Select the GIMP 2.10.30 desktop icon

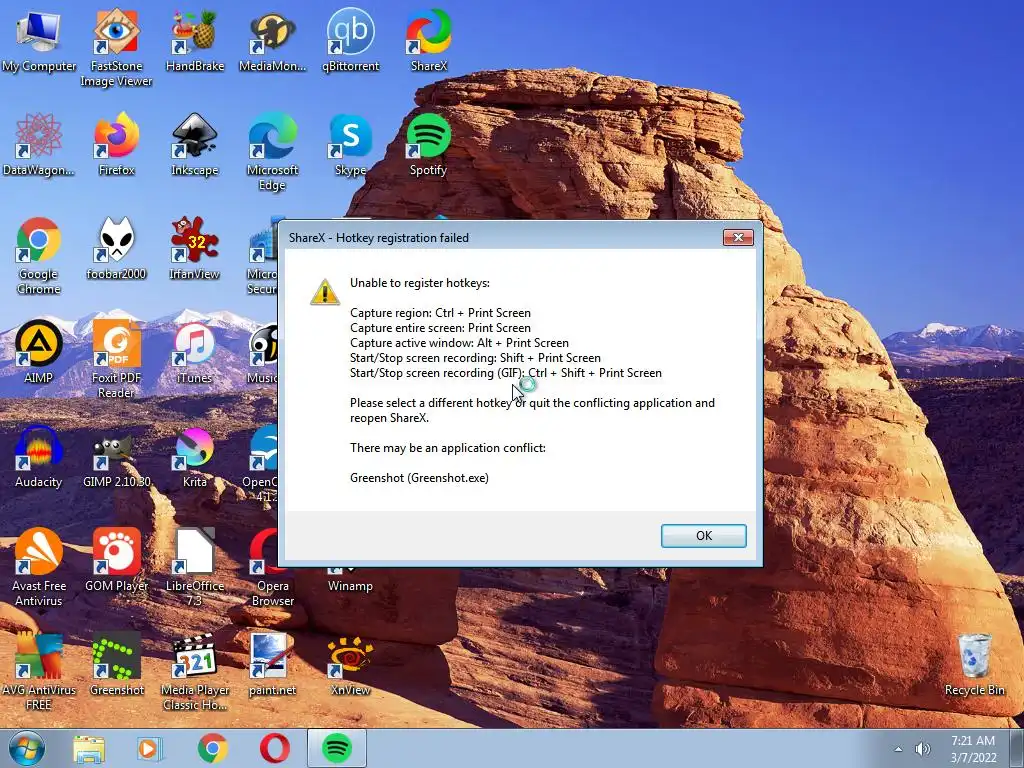tap(116, 458)
